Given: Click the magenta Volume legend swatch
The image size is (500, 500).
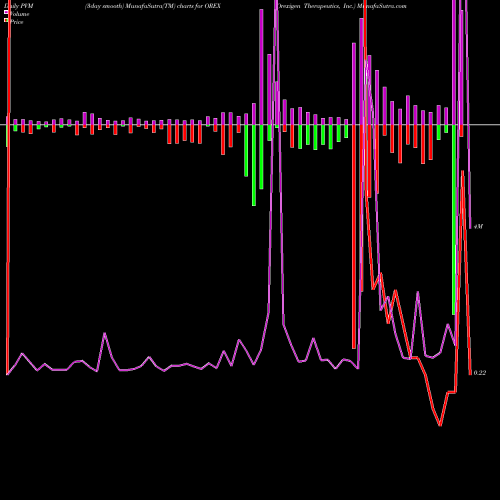Looking at the screenshot, I should pyautogui.click(x=6, y=13).
